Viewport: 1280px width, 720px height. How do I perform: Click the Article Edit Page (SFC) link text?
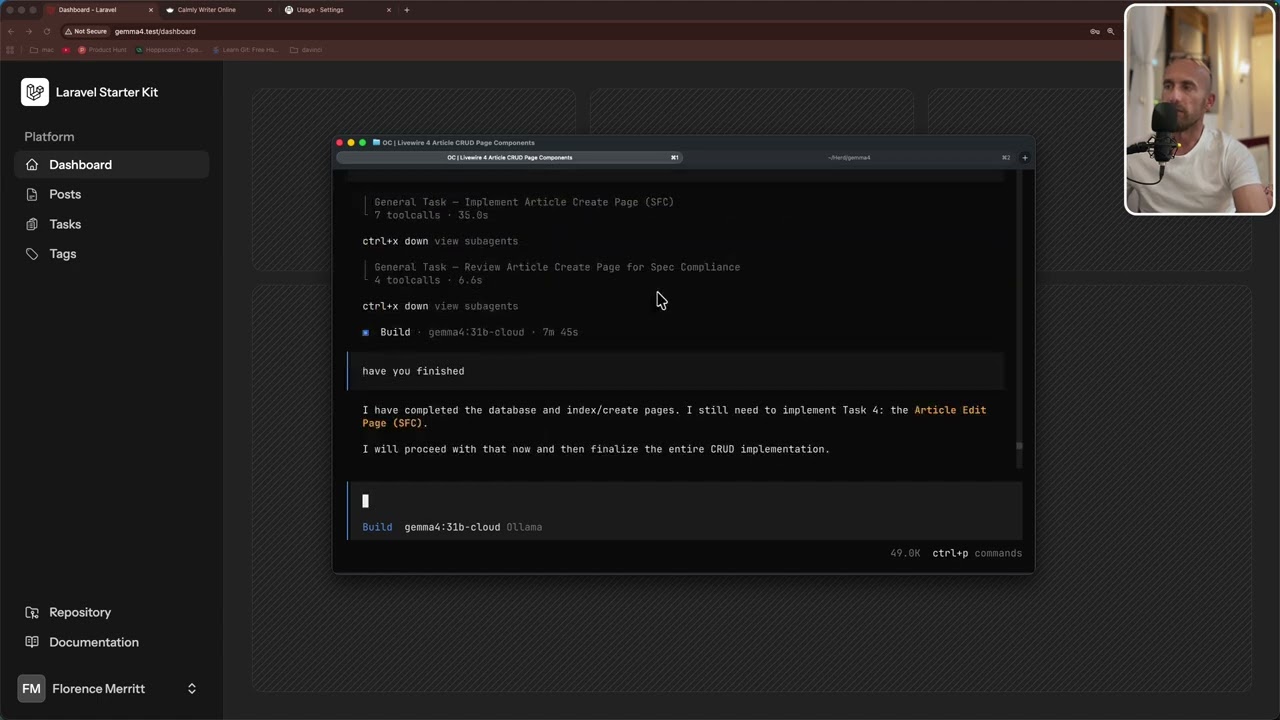[x=949, y=410]
